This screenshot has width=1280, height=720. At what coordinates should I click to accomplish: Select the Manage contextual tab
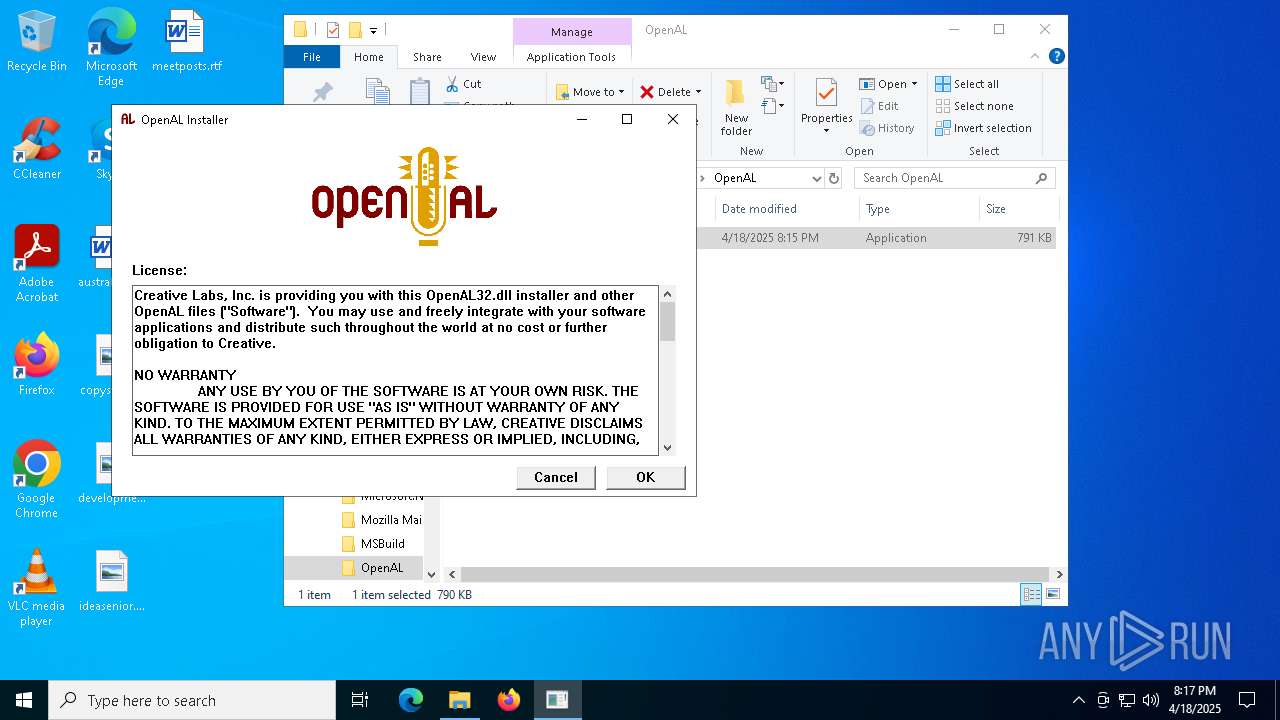572,32
